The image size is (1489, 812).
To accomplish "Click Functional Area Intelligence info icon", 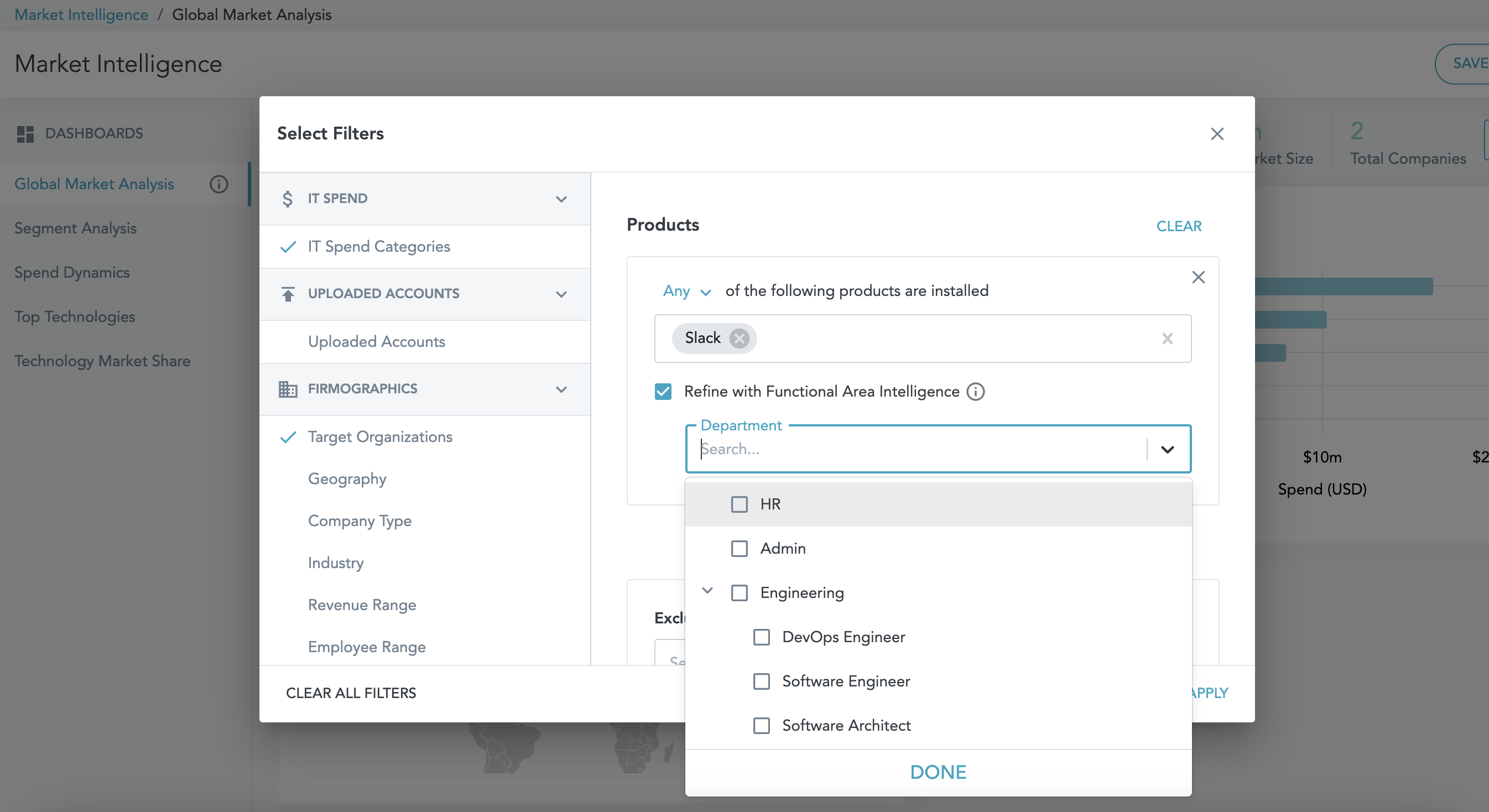I will (976, 392).
